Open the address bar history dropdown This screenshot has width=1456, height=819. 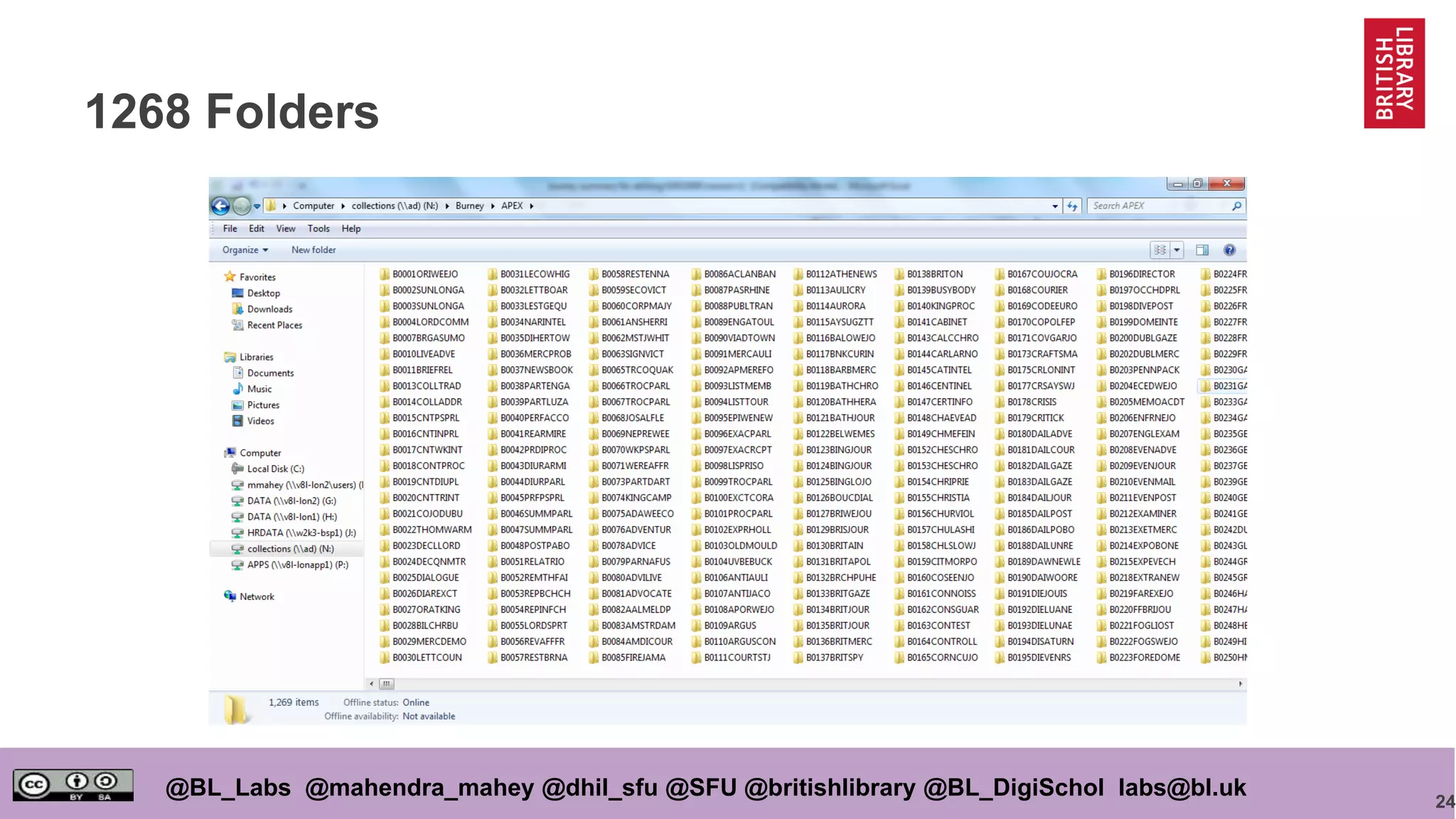tap(1055, 206)
